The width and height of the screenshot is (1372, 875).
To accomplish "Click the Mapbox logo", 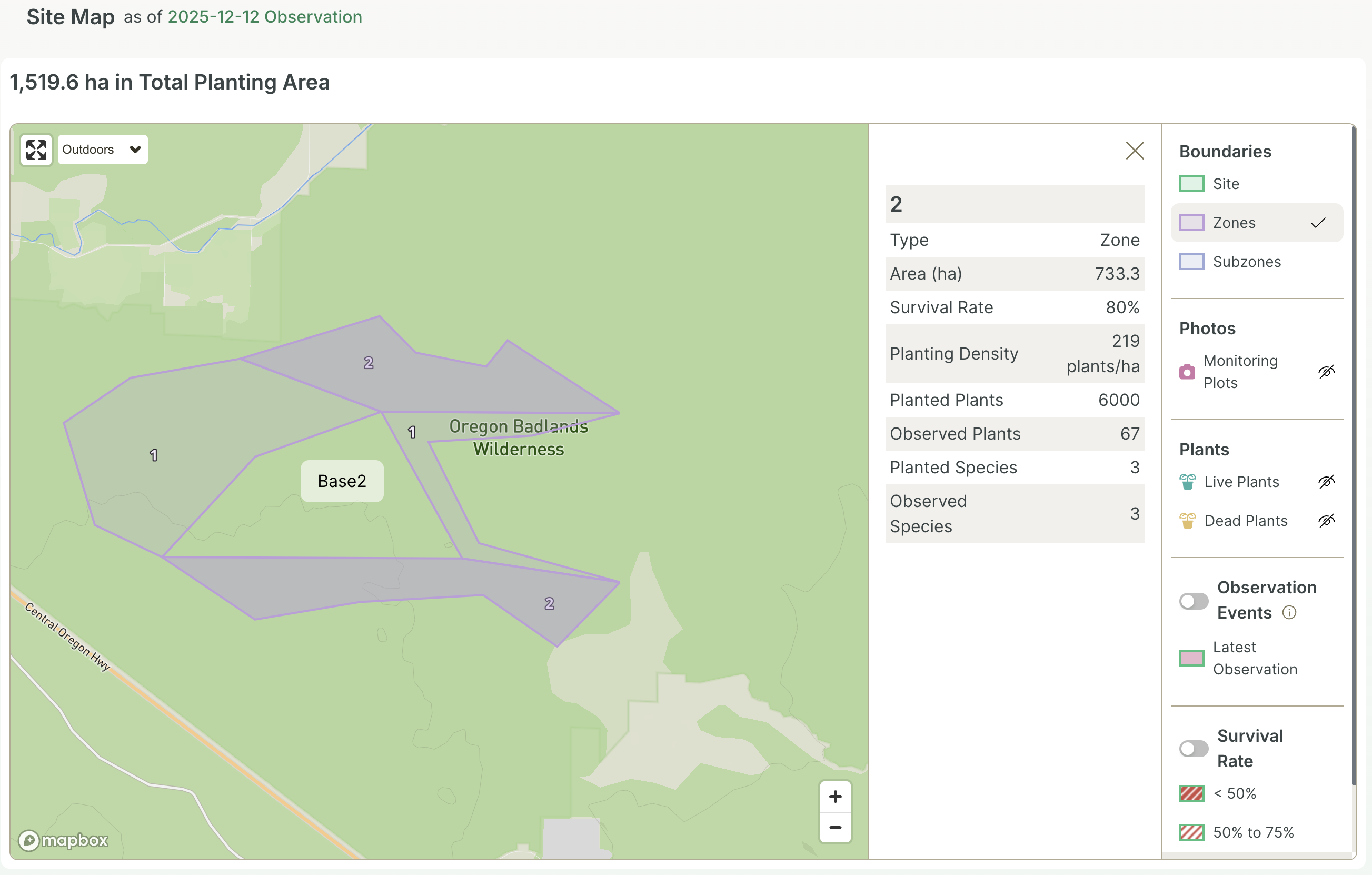I will [x=63, y=840].
